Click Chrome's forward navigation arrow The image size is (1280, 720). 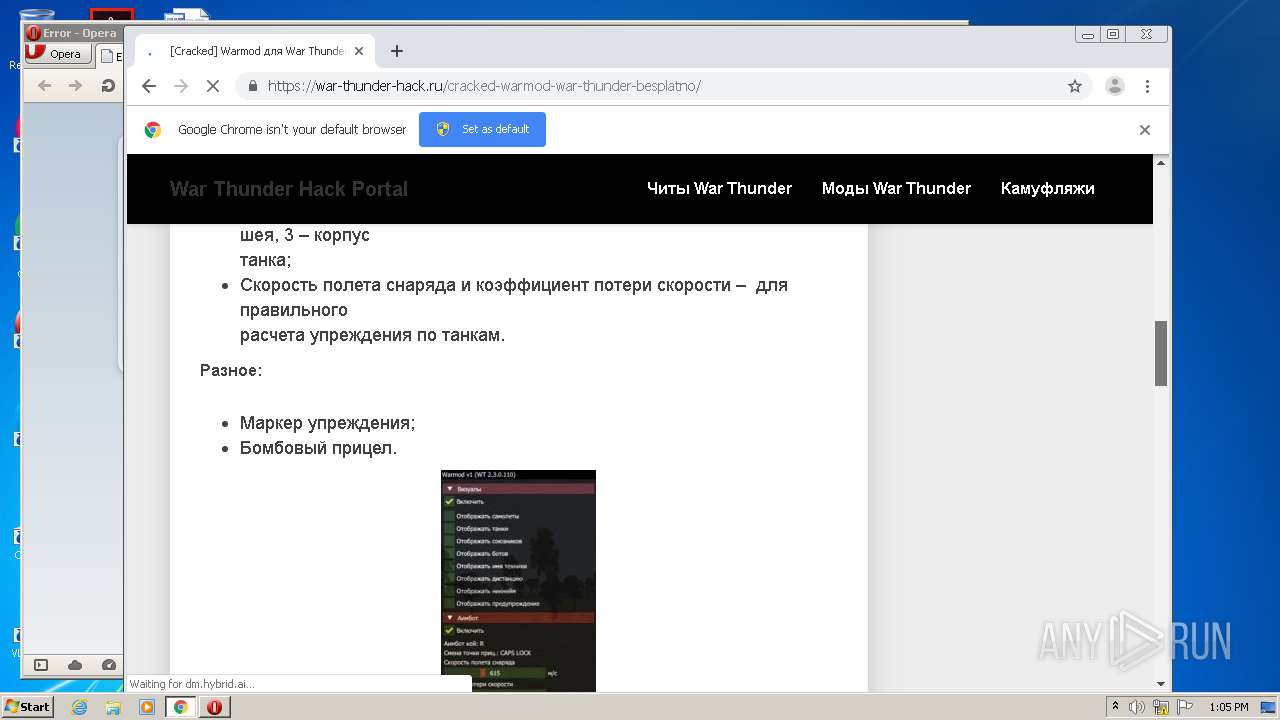181,86
